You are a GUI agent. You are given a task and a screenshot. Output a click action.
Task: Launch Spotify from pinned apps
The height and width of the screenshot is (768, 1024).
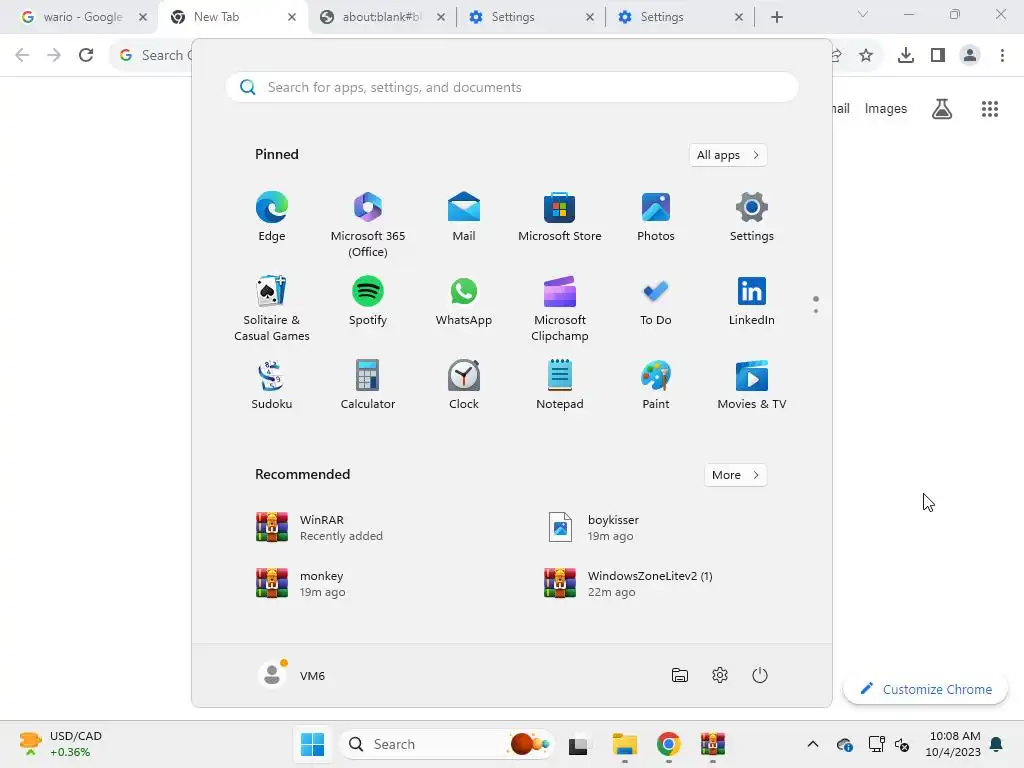[368, 300]
